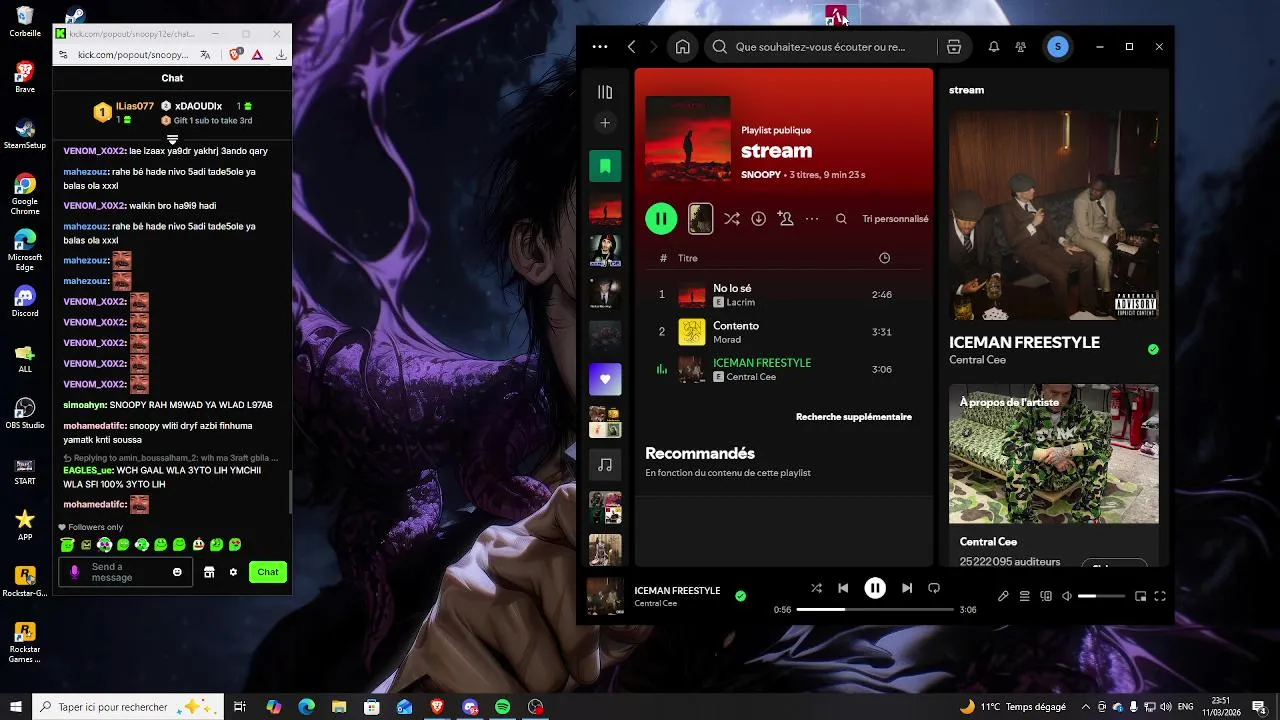This screenshot has width=1280, height=720.
Task: Open SNOOPY playlist owner link
Action: tap(761, 175)
